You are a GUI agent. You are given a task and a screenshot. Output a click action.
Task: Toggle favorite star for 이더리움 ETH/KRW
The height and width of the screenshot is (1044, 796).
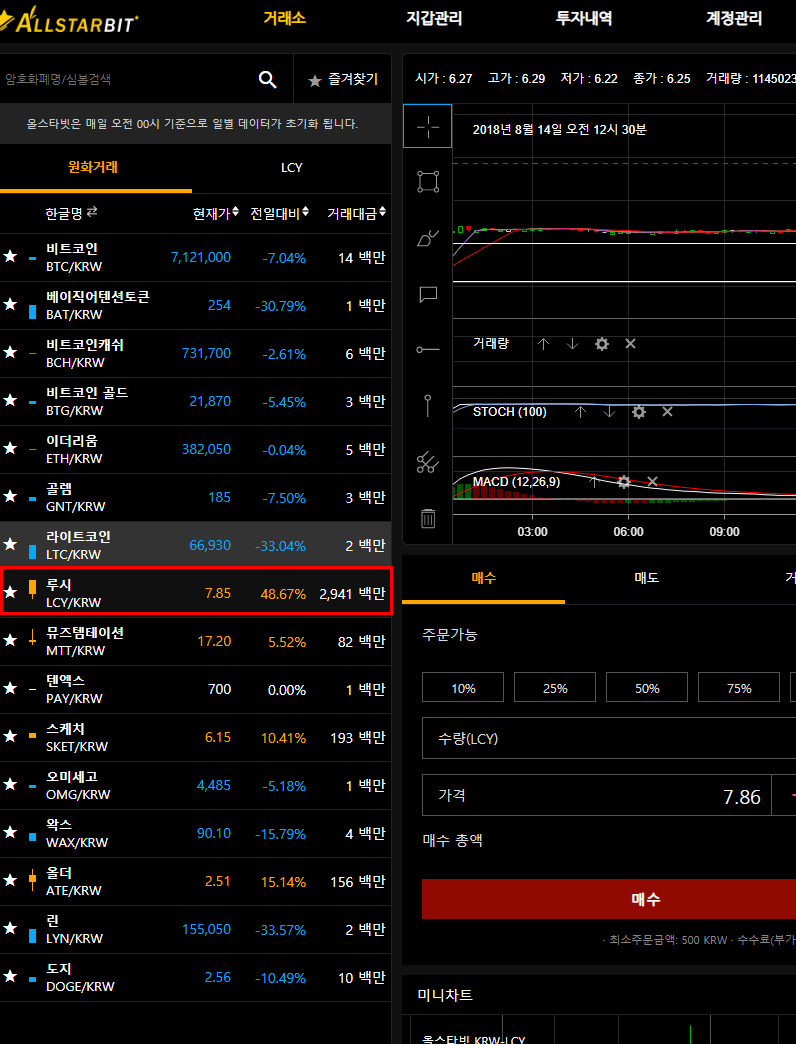coord(10,449)
